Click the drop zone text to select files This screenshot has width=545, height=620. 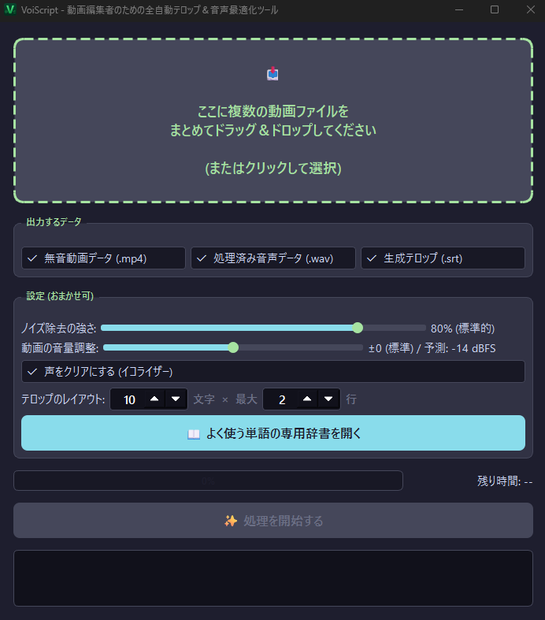[x=273, y=140]
